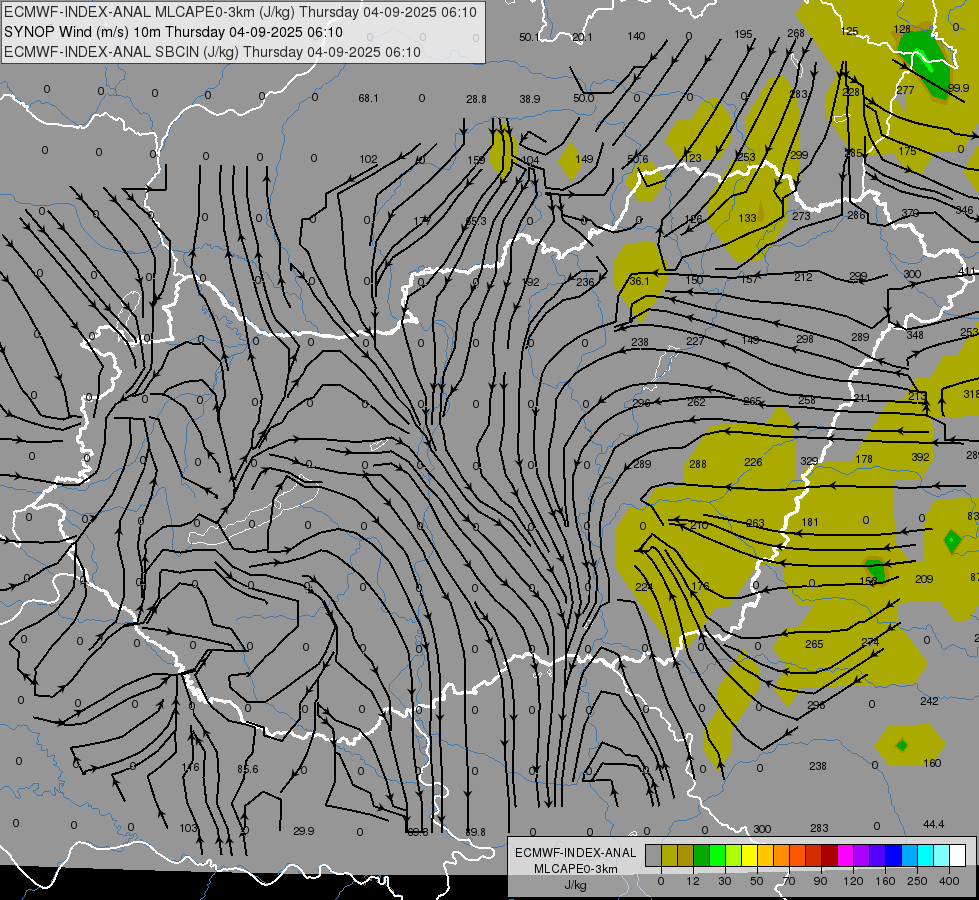Viewport: 979px width, 900px height.
Task: Click the map value 209
Action: [924, 579]
